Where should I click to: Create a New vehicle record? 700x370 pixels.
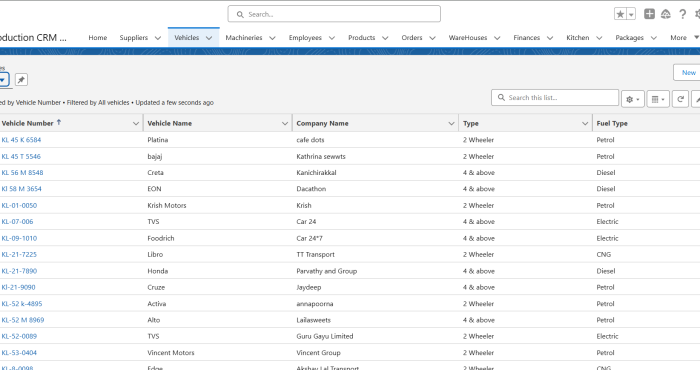(x=688, y=72)
